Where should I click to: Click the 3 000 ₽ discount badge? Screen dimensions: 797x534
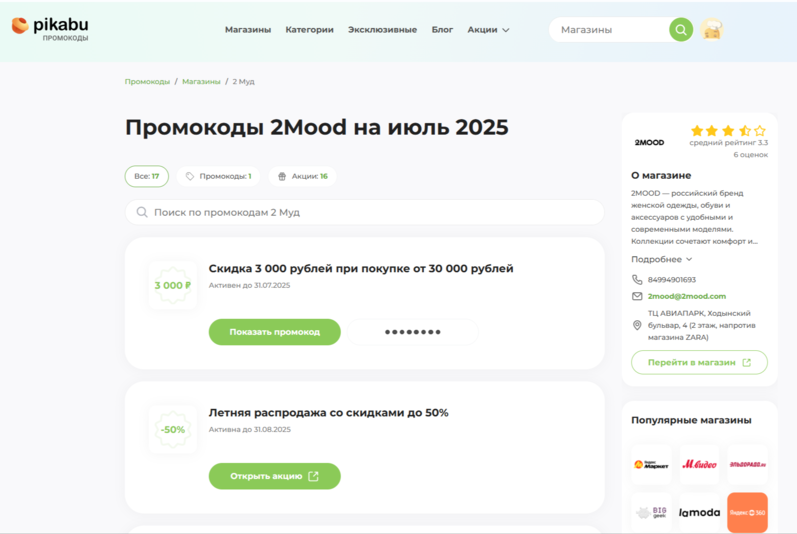coord(173,286)
